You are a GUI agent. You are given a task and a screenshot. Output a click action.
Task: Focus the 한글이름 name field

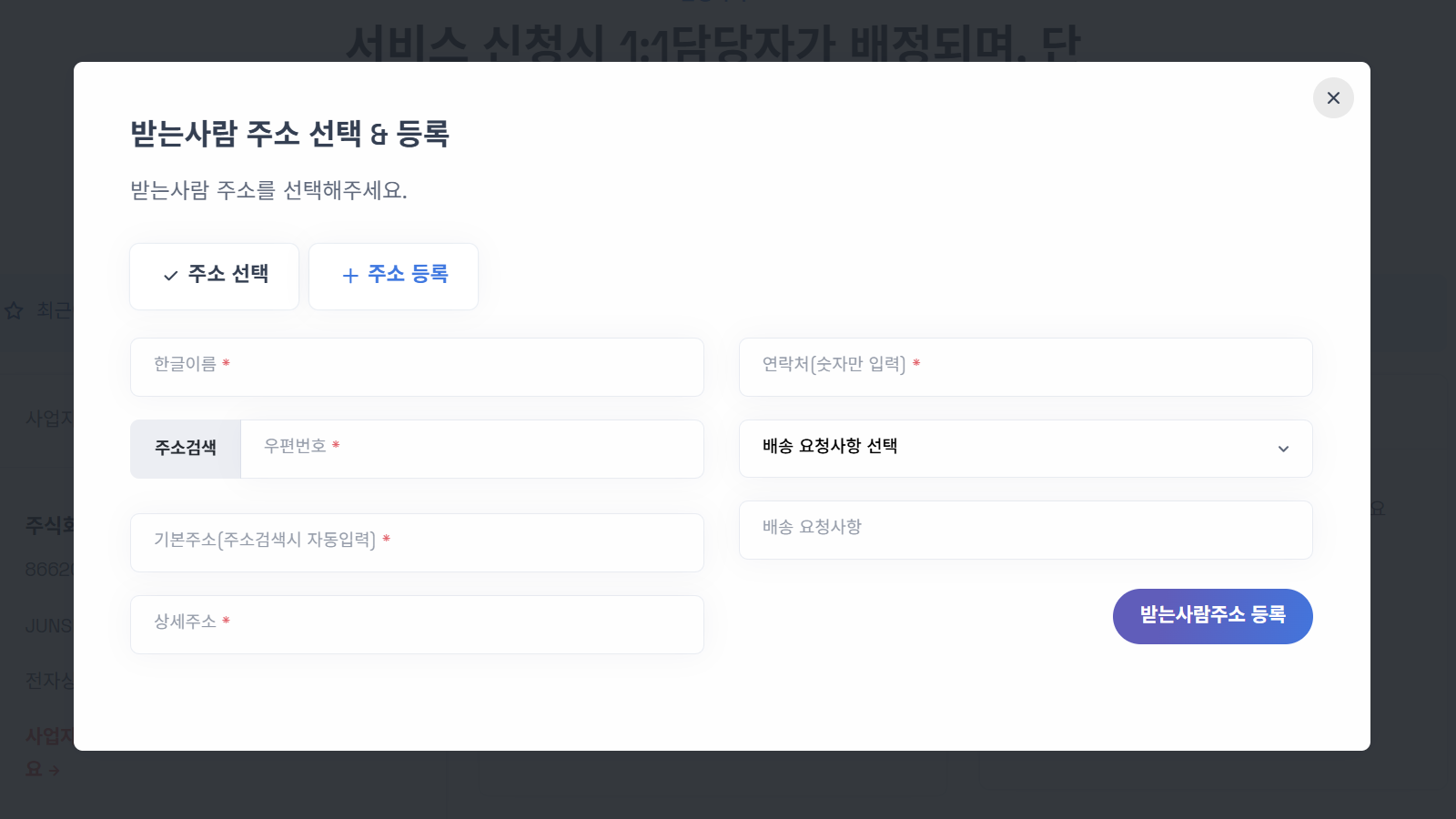pyautogui.click(x=417, y=367)
